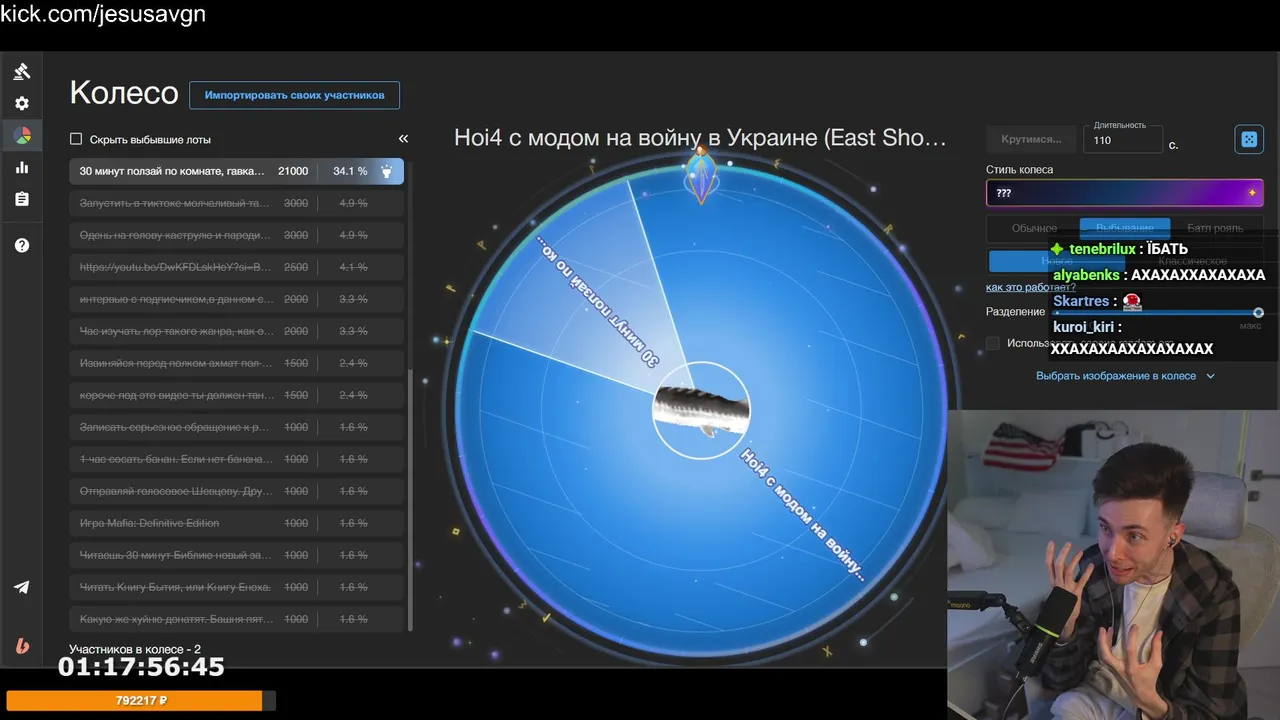Open the 'как это работает?' link
The width and height of the screenshot is (1280, 720).
[1031, 288]
